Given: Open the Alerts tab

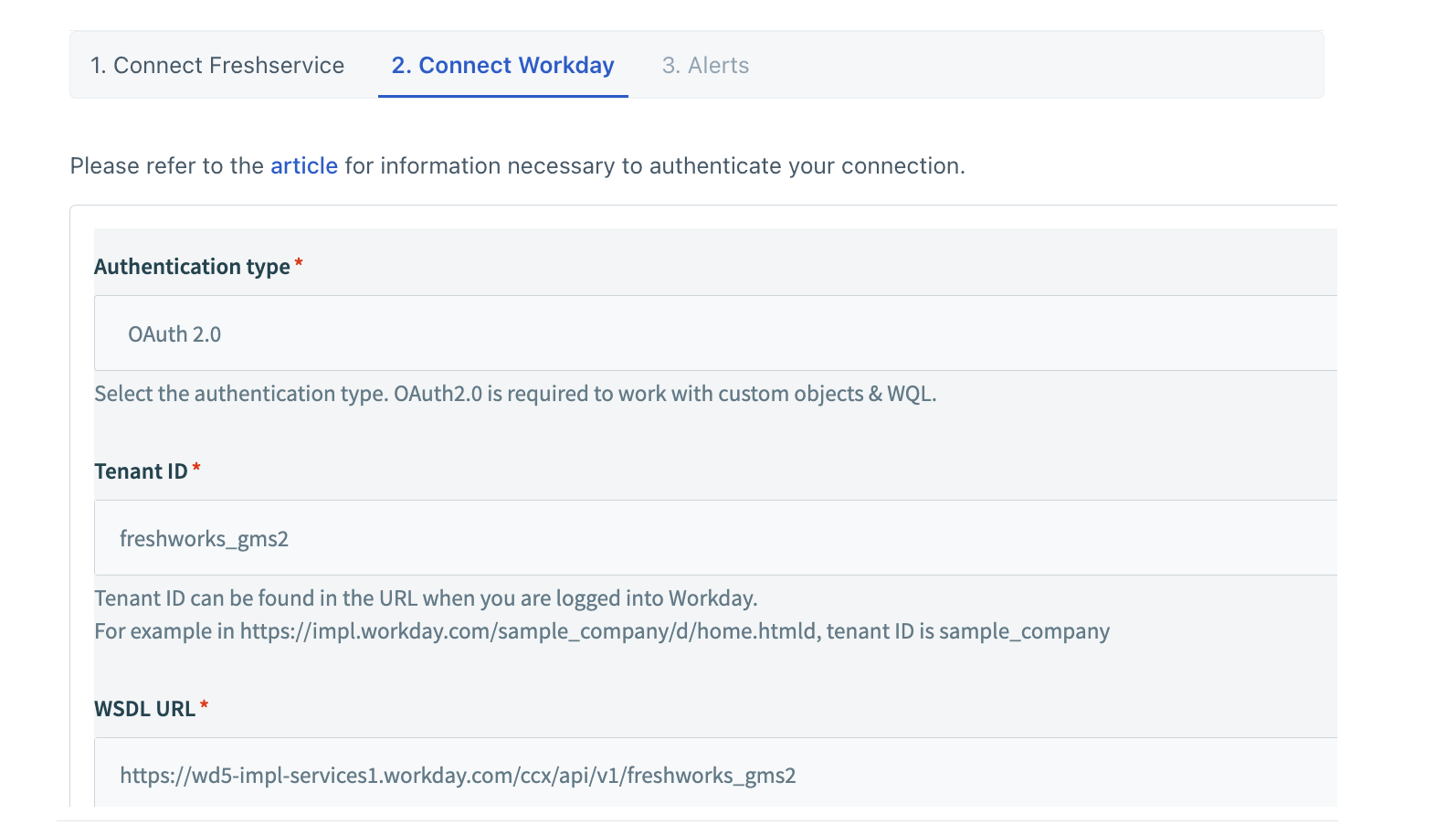Looking at the screenshot, I should (x=705, y=66).
